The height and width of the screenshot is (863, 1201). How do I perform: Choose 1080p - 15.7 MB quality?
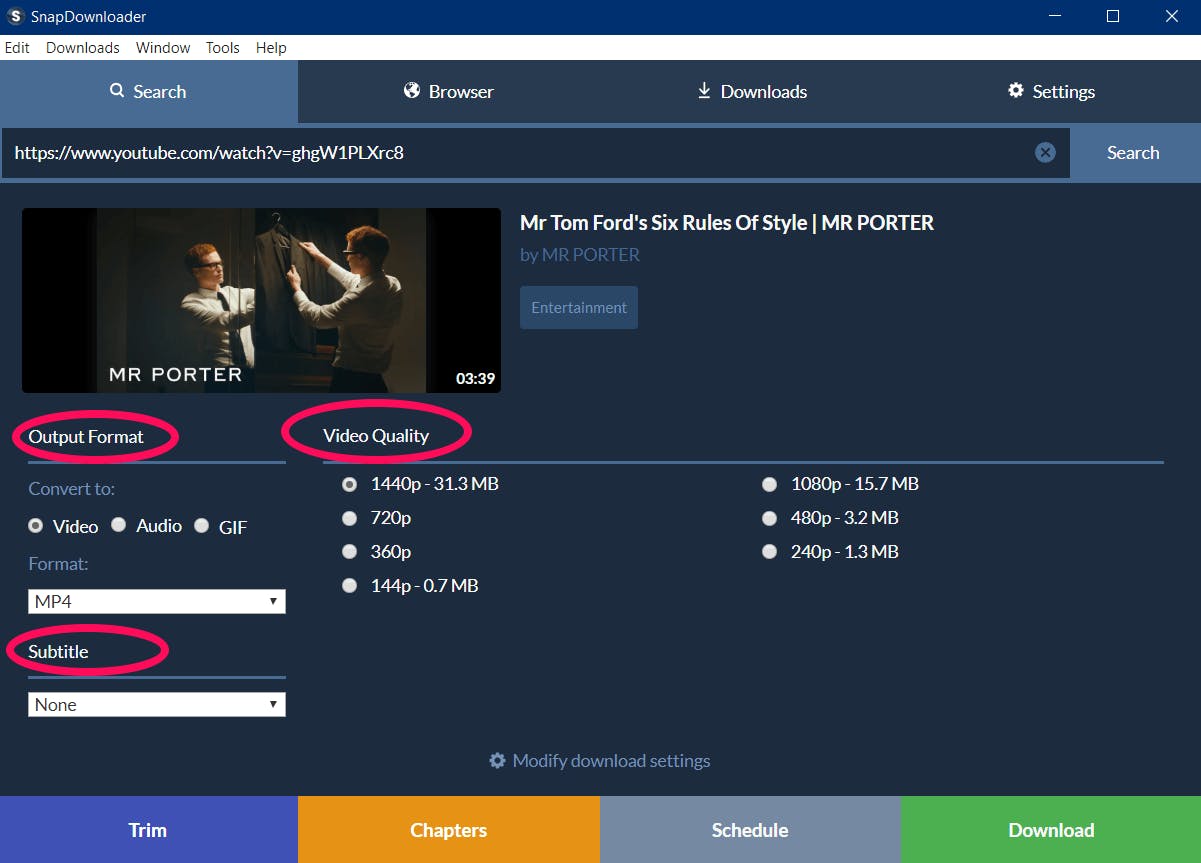(x=769, y=484)
